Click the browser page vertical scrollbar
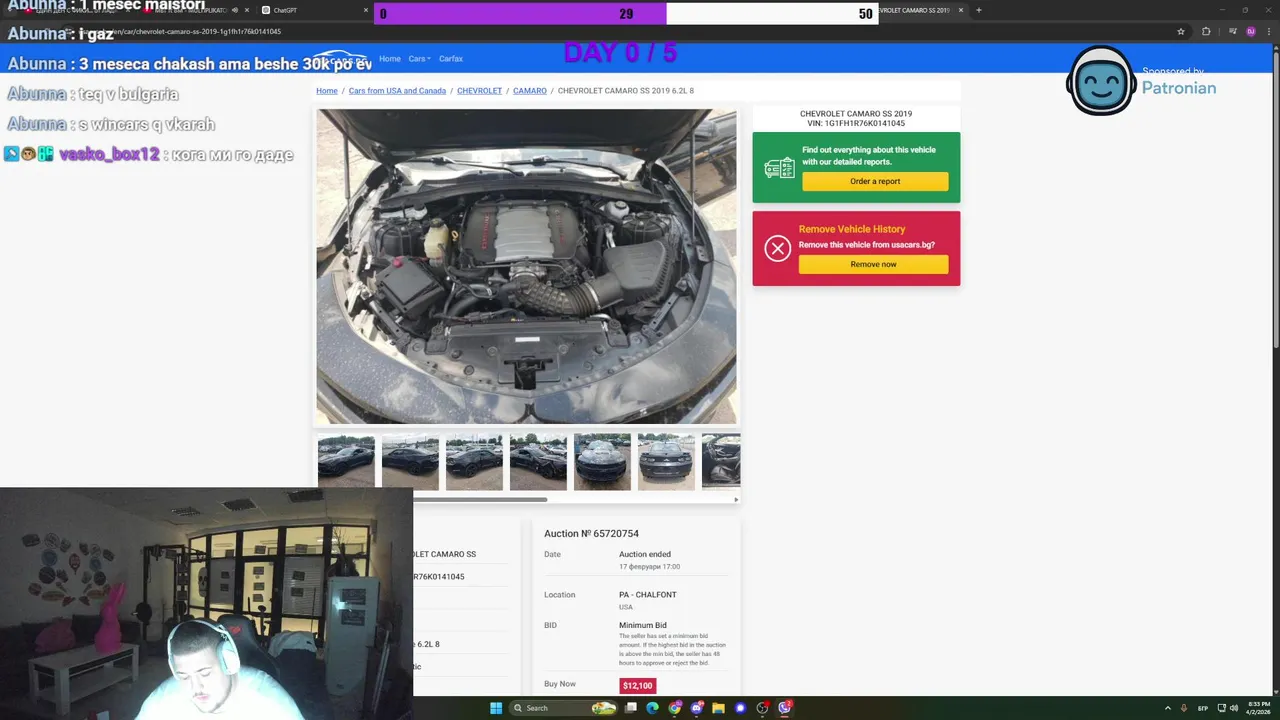The width and height of the screenshot is (1280, 720). [x=1276, y=200]
